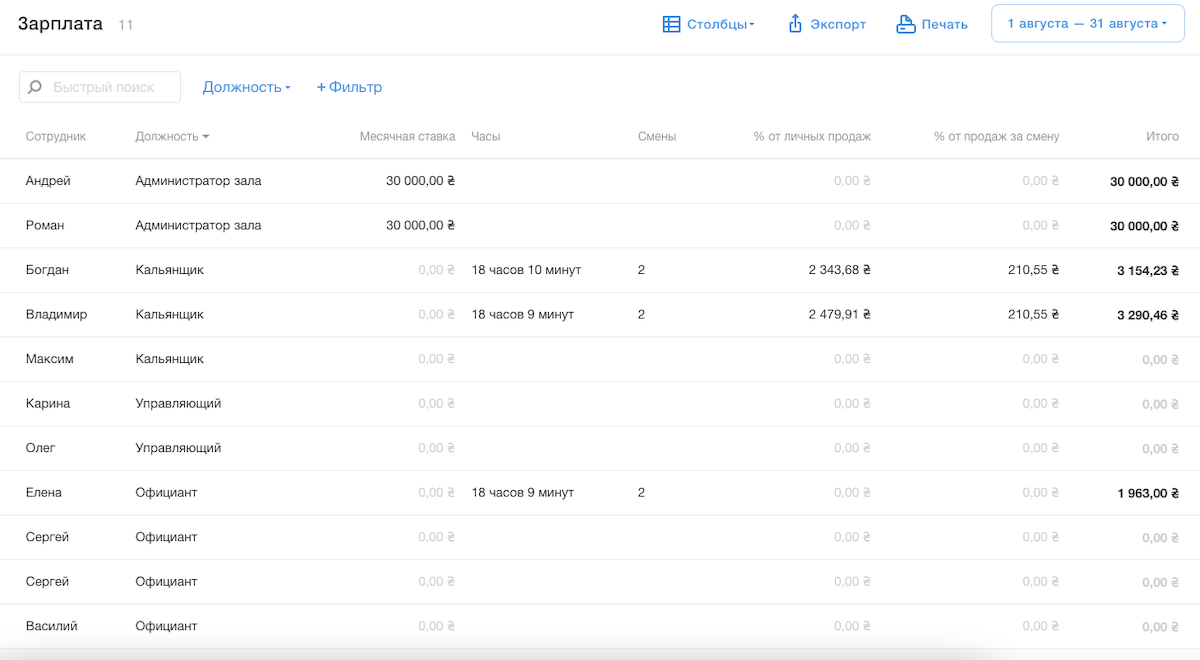
Task: Sort by Месячная ставка column header
Action: [407, 136]
